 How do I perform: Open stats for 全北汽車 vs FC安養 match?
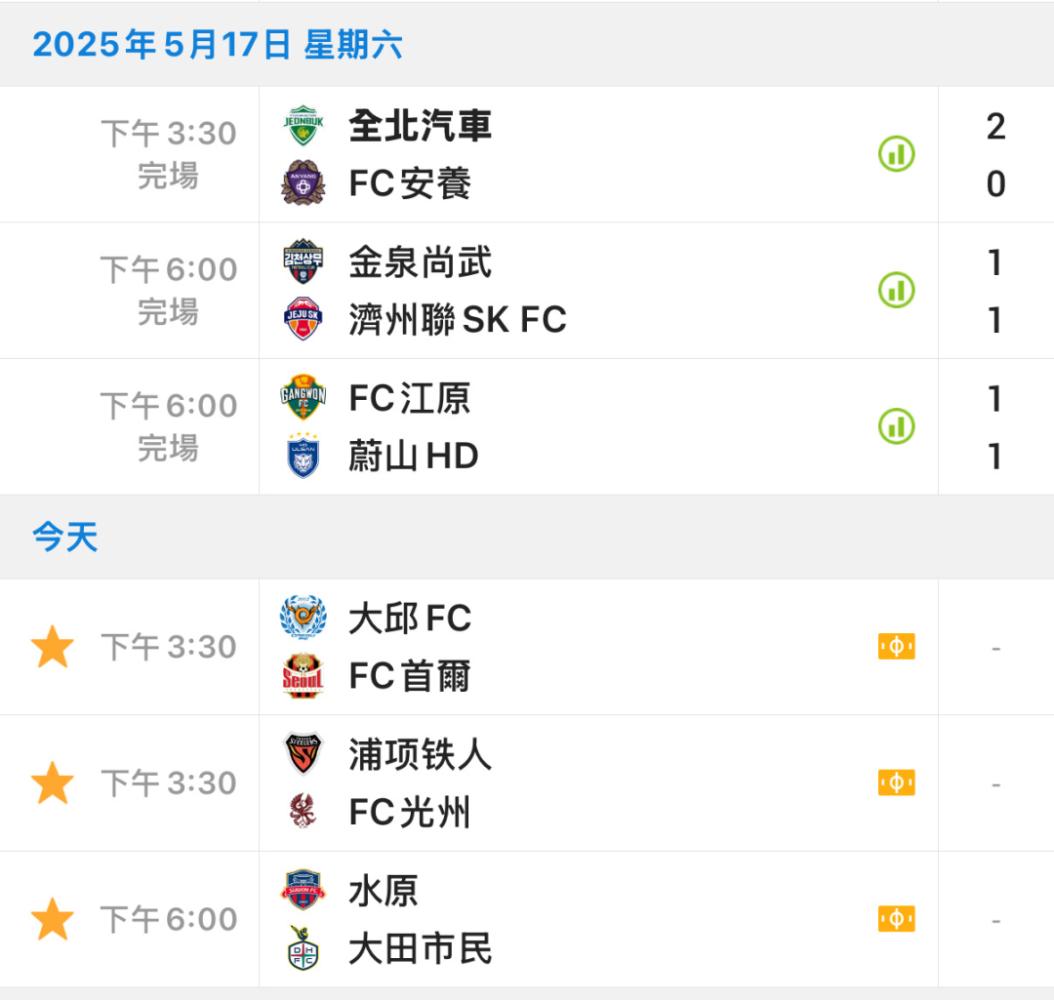coord(896,154)
